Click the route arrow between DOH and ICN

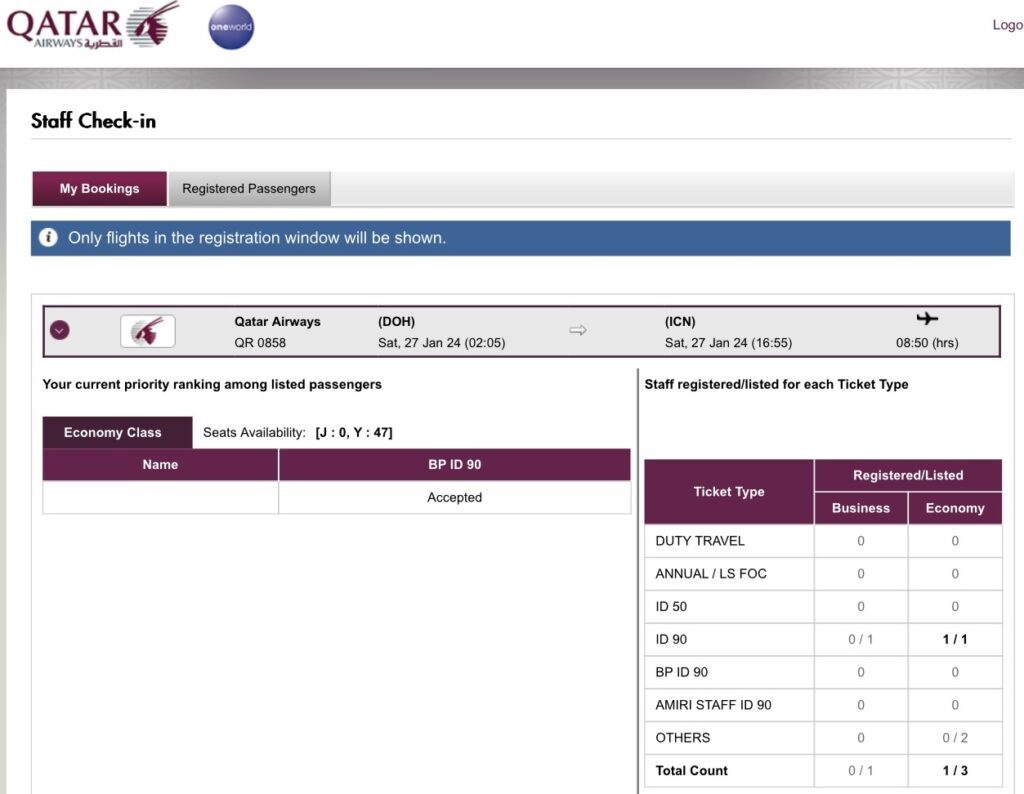coord(577,330)
